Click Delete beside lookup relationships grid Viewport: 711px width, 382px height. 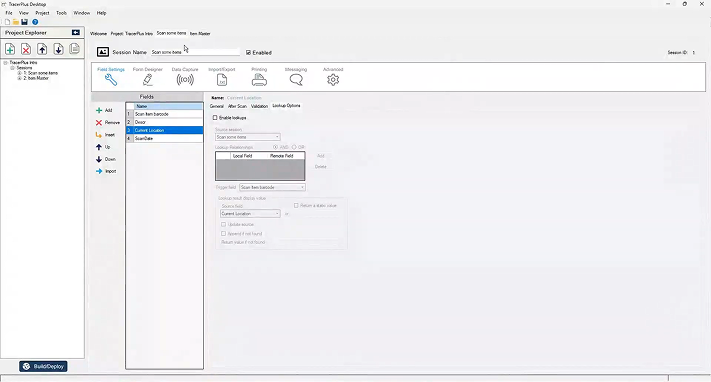pos(321,167)
